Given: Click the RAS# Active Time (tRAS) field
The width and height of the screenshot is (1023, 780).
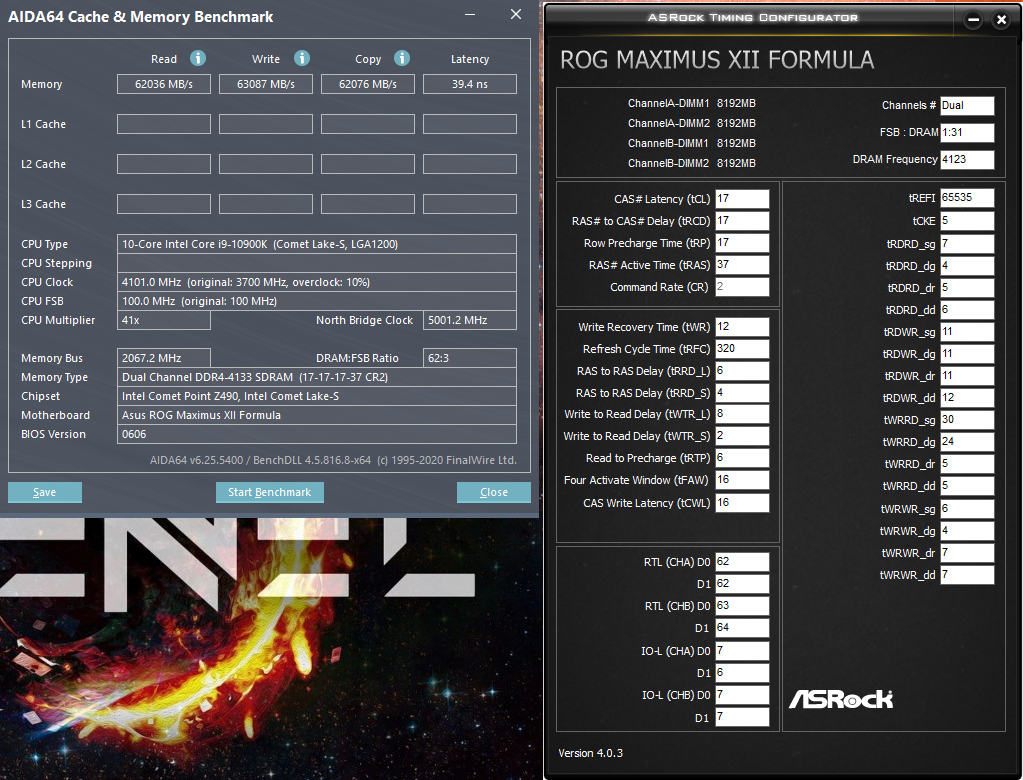Looking at the screenshot, I should [742, 265].
